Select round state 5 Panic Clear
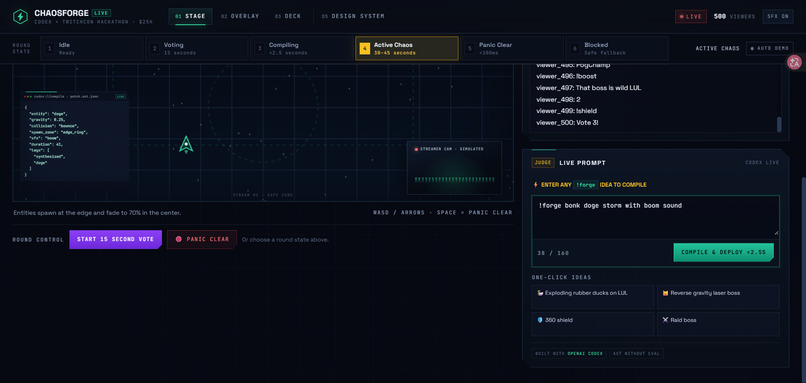 tap(512, 48)
